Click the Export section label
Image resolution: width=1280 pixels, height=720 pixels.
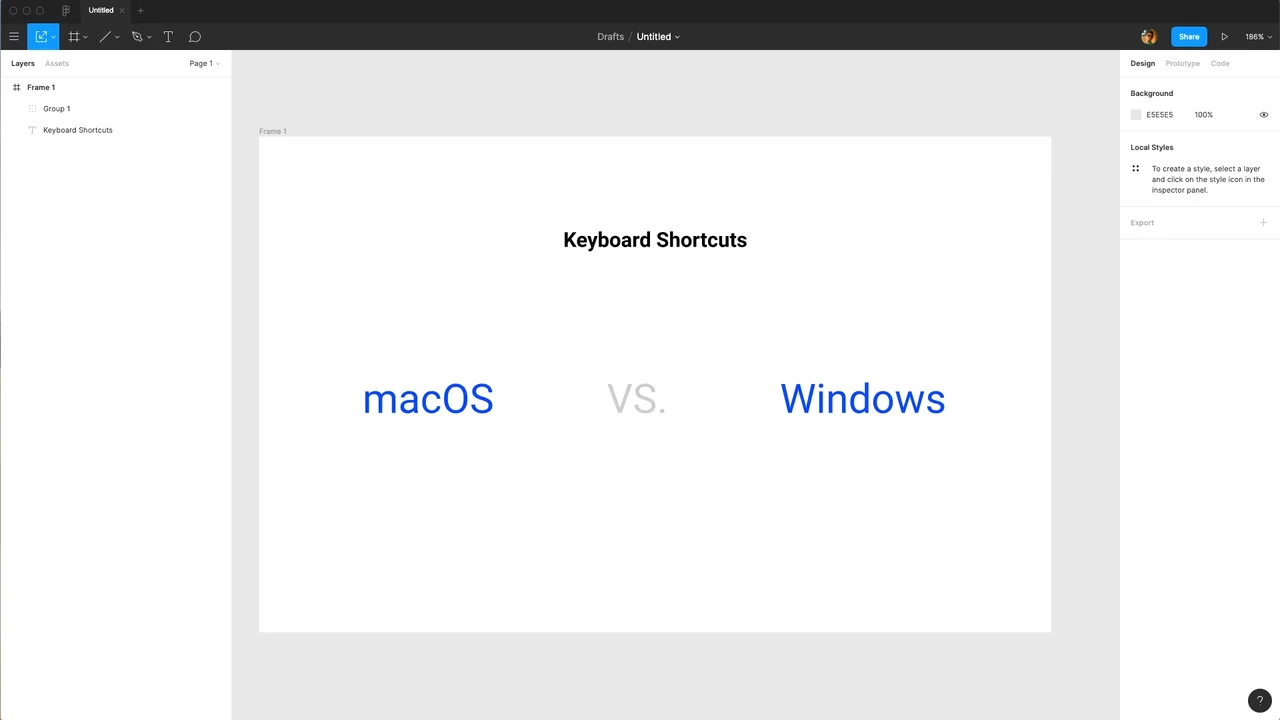(x=1142, y=222)
